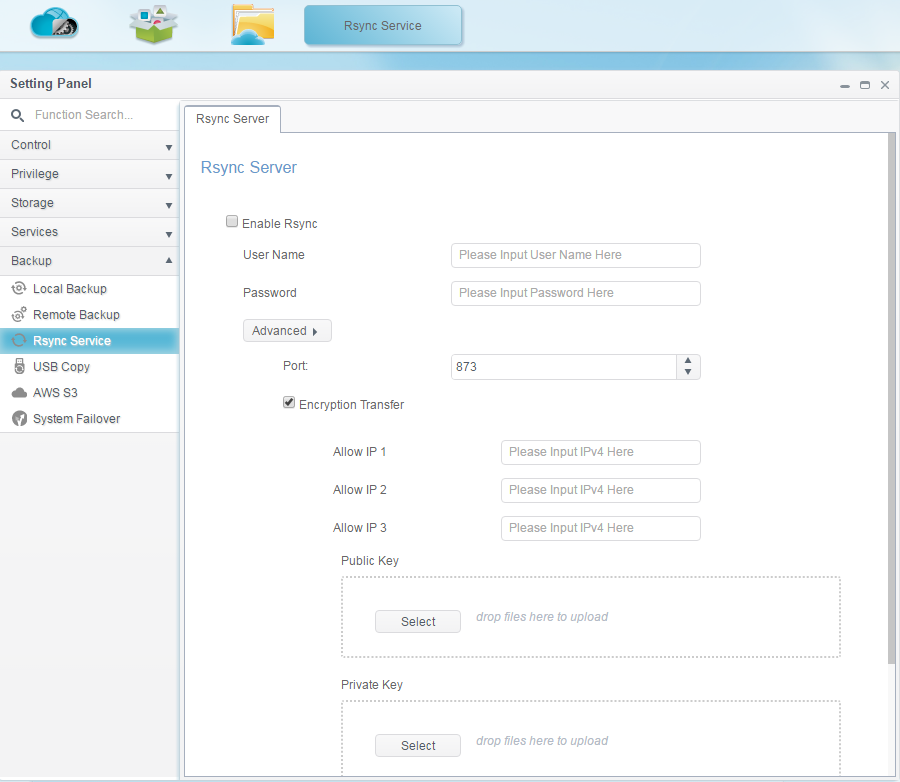Click the Local Backup sidebar icon
The image size is (900, 782).
[x=18, y=289]
